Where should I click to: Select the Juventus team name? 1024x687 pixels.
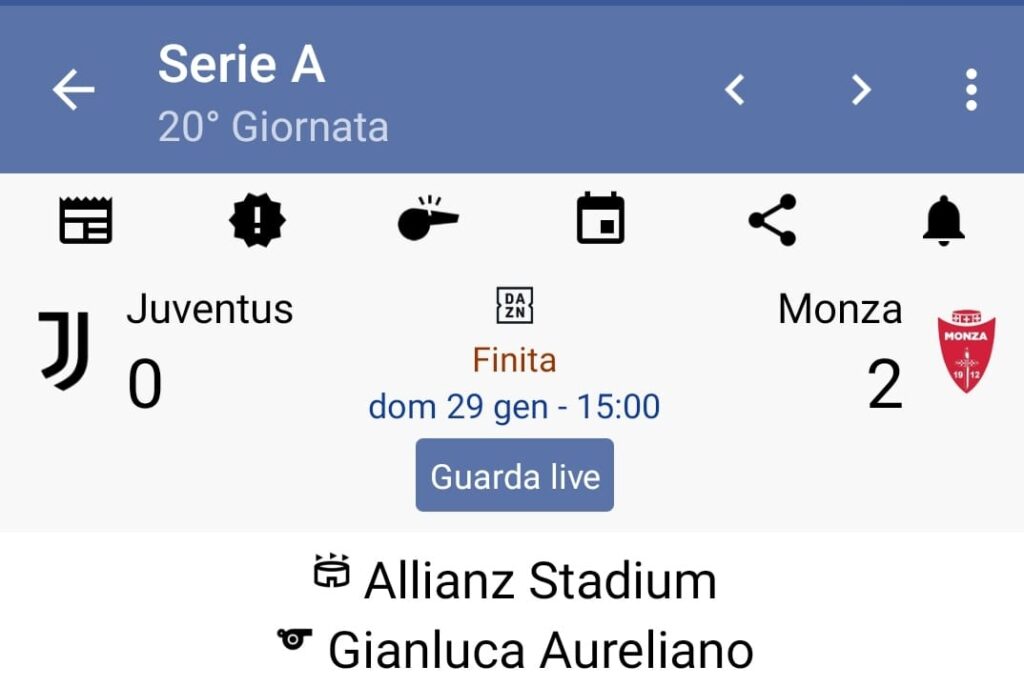click(x=210, y=310)
